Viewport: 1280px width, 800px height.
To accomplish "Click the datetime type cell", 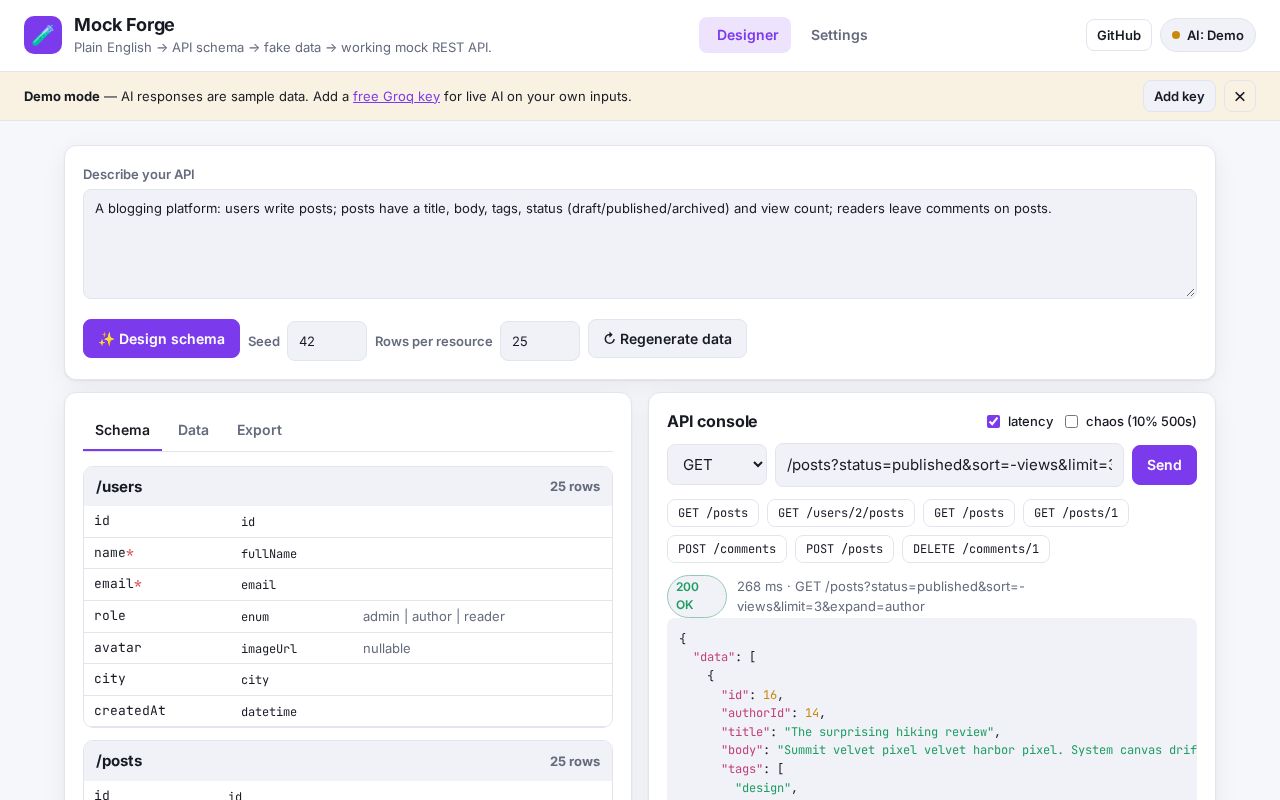I will tap(269, 712).
